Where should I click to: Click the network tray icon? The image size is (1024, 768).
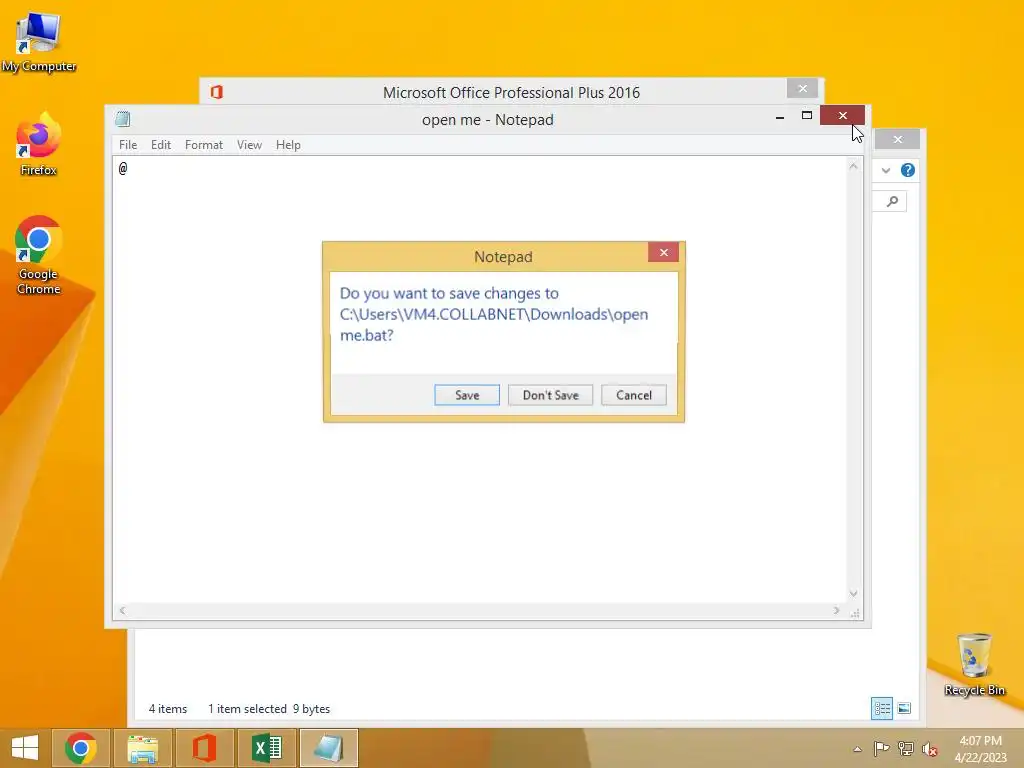click(x=905, y=748)
